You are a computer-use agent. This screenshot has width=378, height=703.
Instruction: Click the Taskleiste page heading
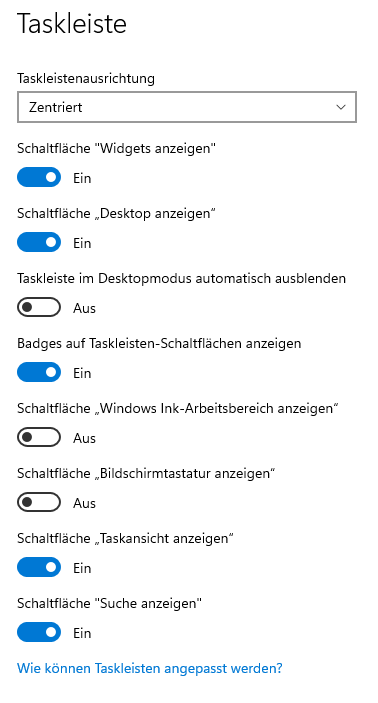[72, 23]
